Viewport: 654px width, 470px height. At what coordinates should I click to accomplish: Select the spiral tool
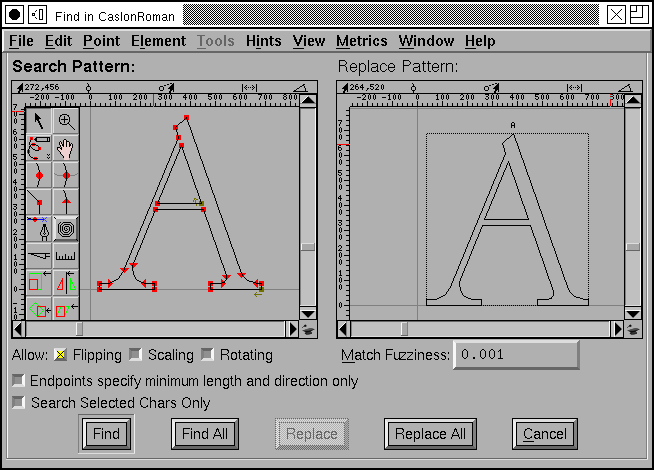click(66, 230)
